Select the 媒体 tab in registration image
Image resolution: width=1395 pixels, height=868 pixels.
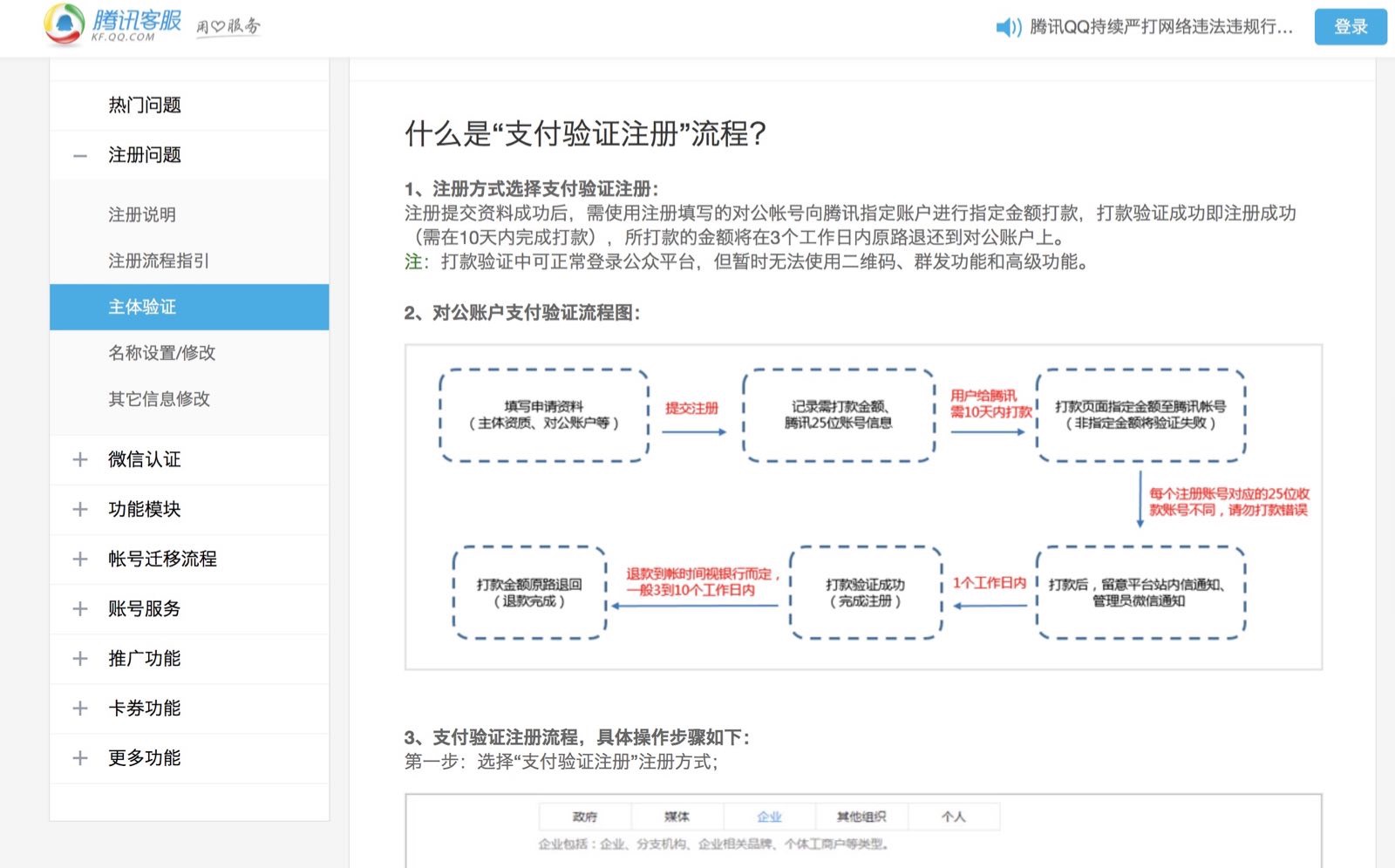(677, 817)
